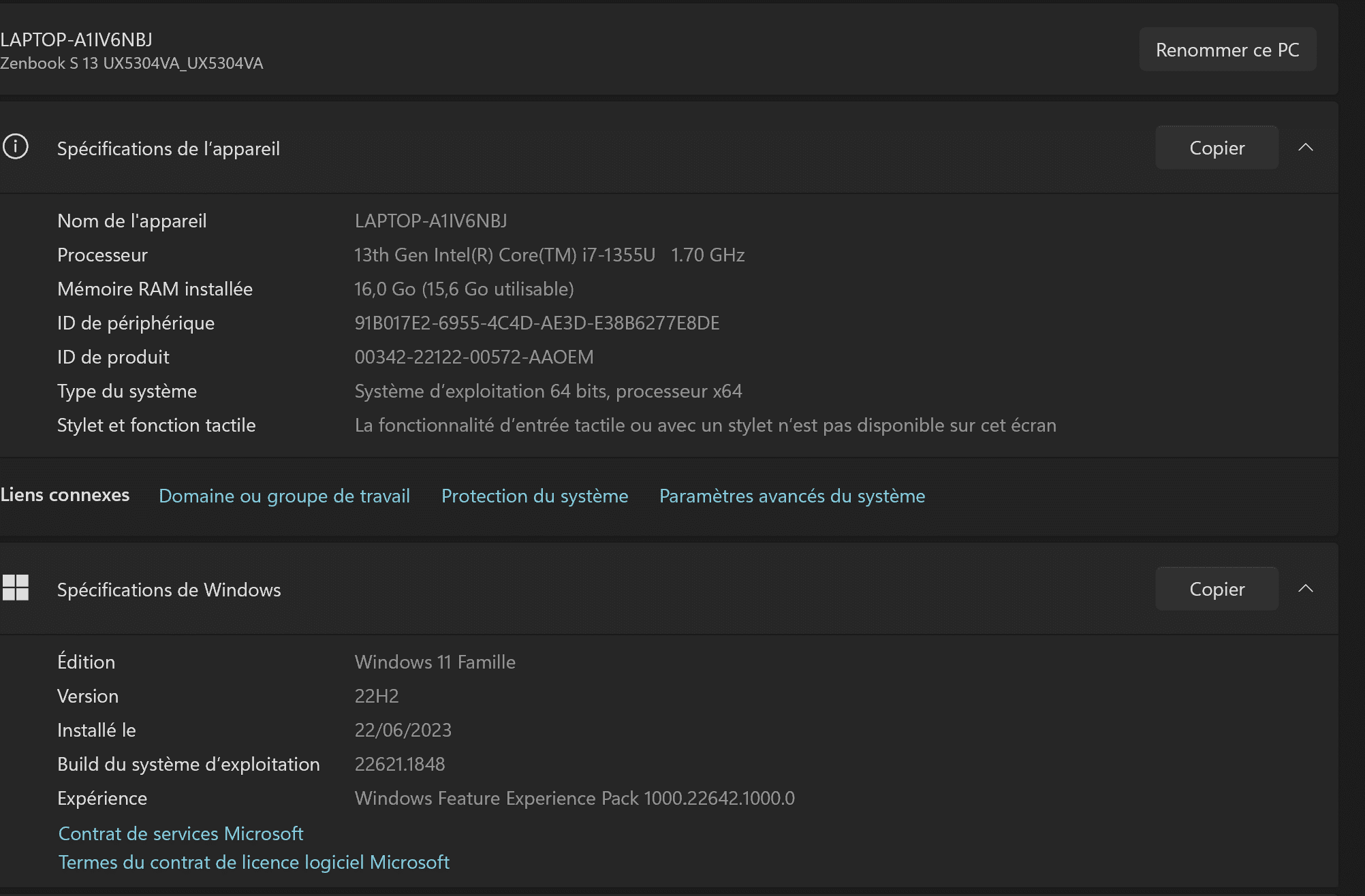Click the Renommer ce PC button
Screen dimensions: 1365x896
click(1227, 50)
